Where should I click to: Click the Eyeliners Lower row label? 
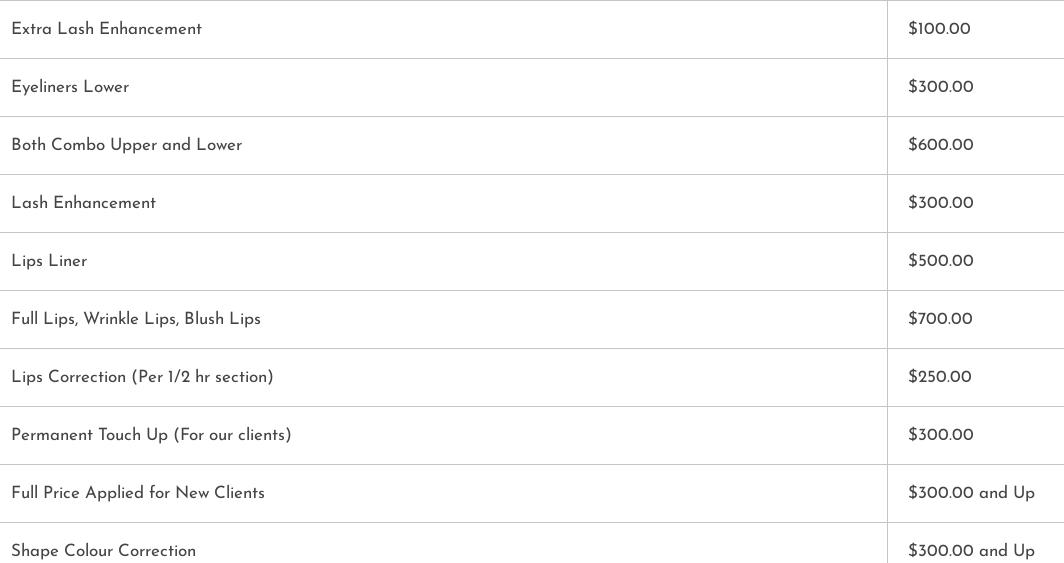tap(70, 87)
